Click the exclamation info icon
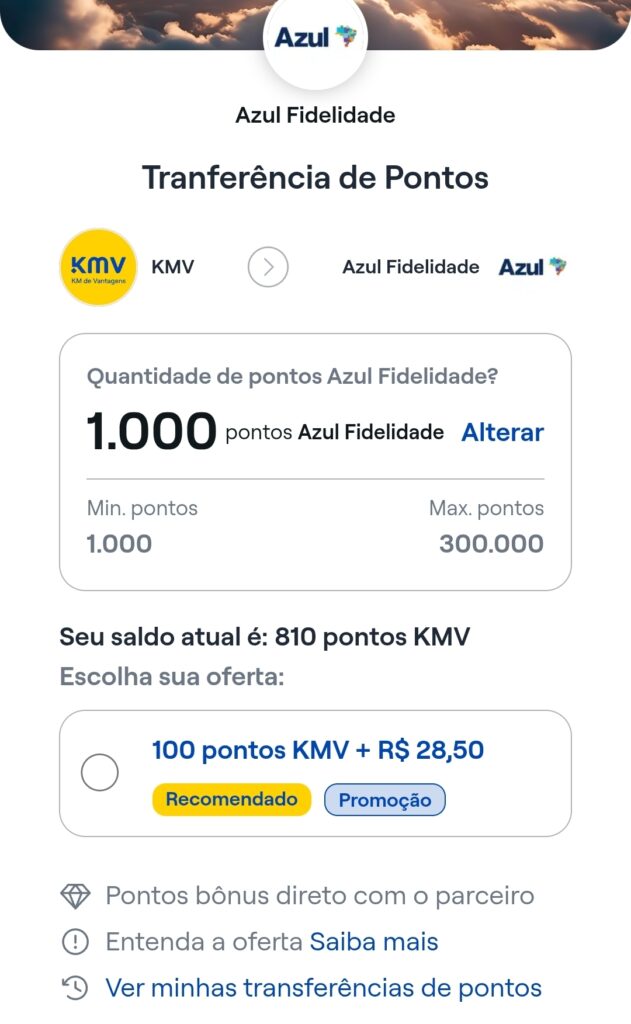This screenshot has width=631, height=1024. 75,942
